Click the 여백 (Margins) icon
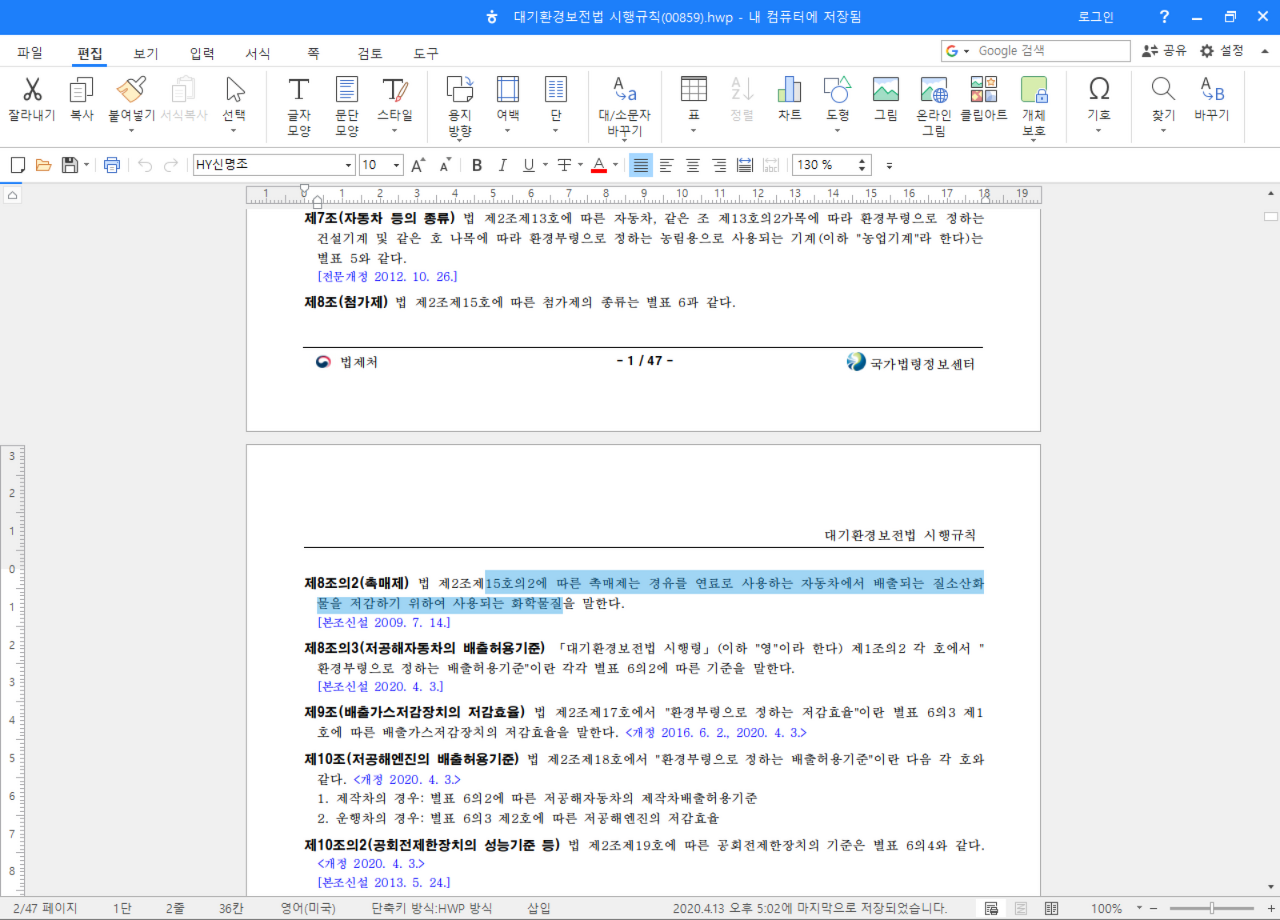1280x920 pixels. 508,90
